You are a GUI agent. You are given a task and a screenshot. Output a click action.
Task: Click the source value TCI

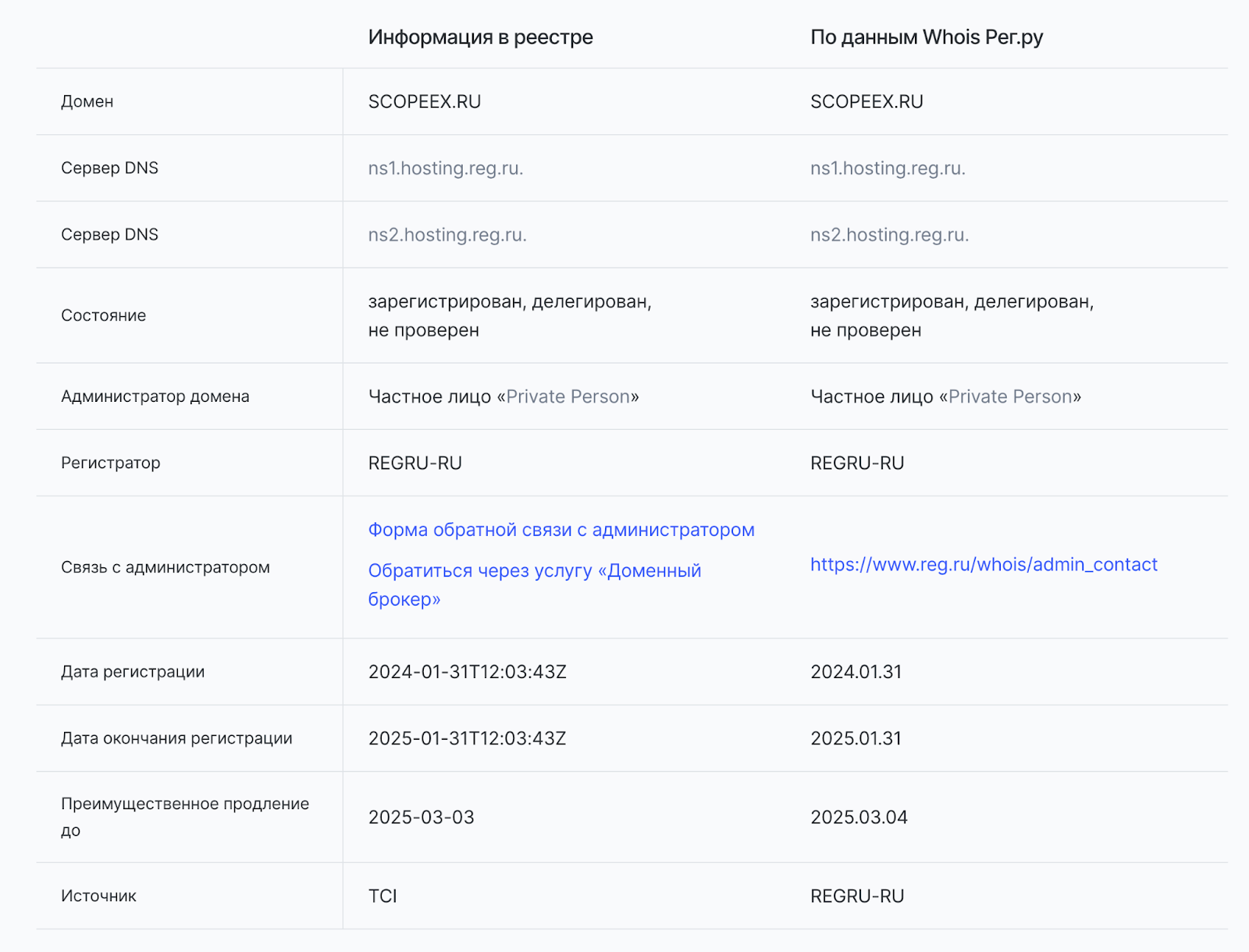pyautogui.click(x=383, y=896)
